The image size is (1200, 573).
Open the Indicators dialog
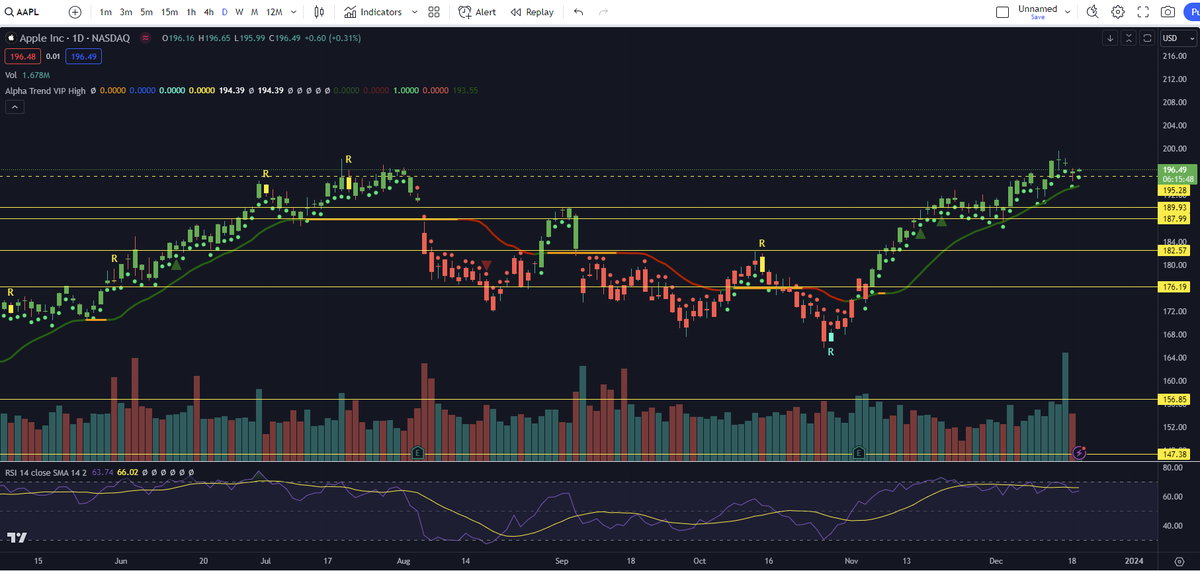373,12
